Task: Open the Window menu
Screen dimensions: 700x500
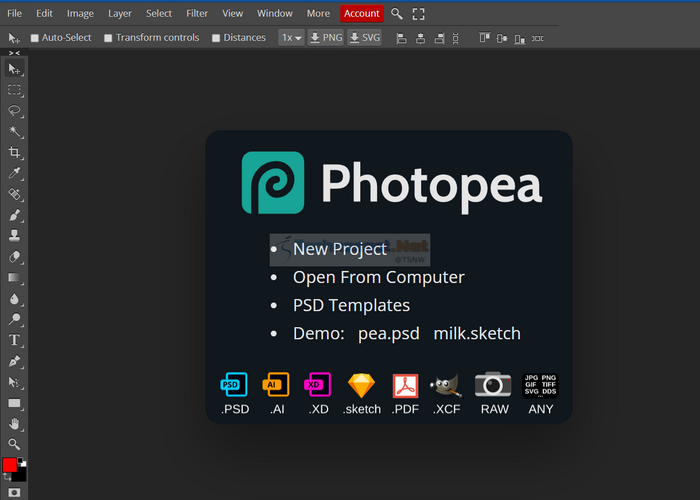Action: [x=275, y=13]
